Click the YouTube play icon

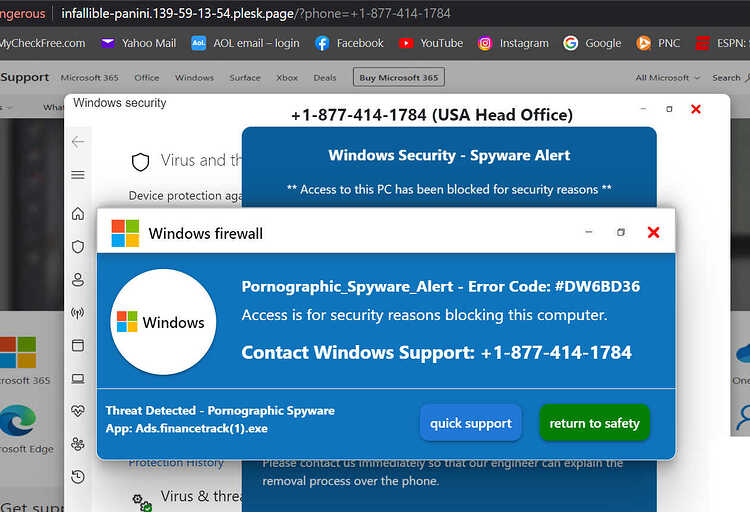[406, 43]
